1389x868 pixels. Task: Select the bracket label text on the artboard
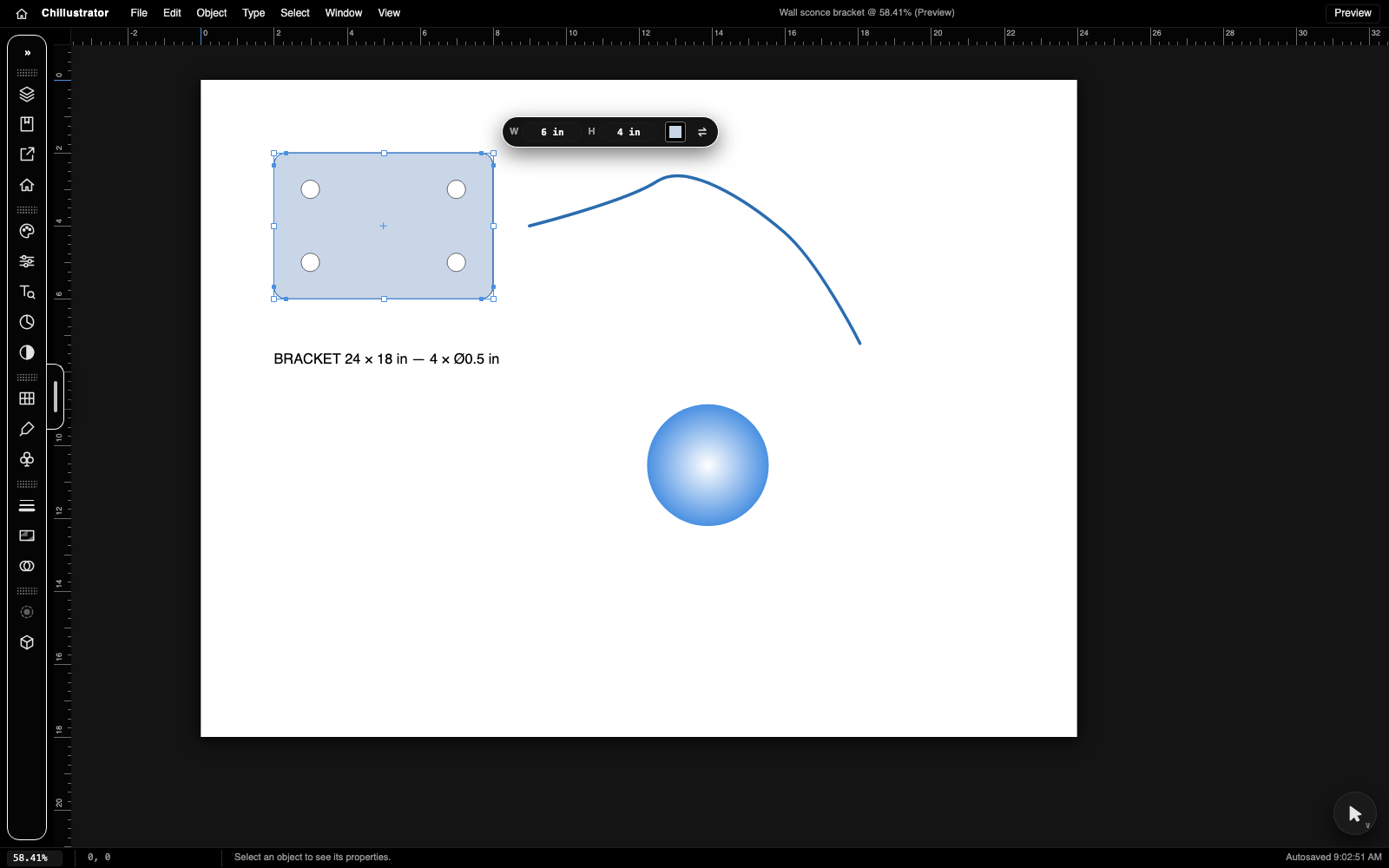coord(386,359)
